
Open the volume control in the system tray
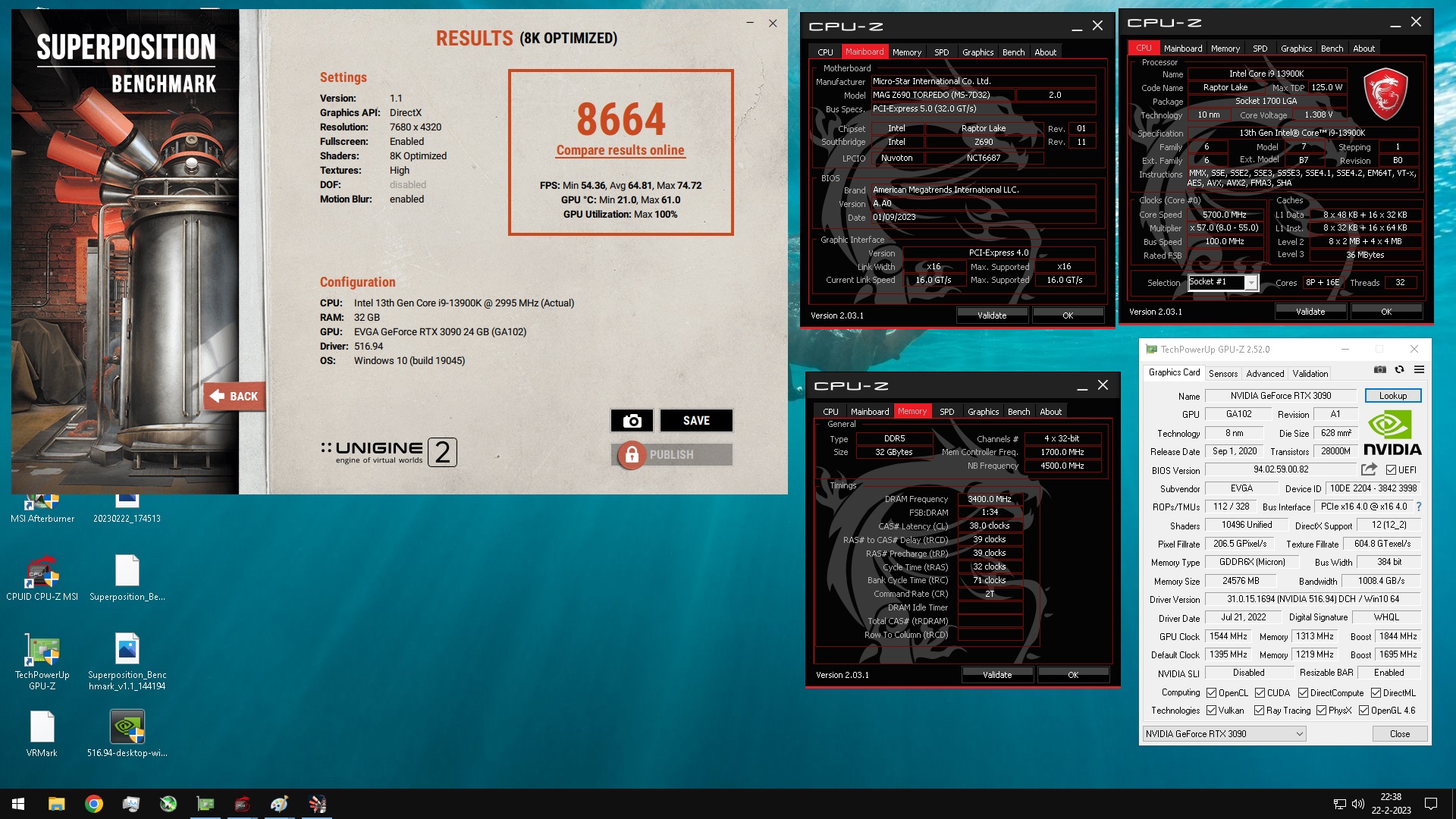1357,804
